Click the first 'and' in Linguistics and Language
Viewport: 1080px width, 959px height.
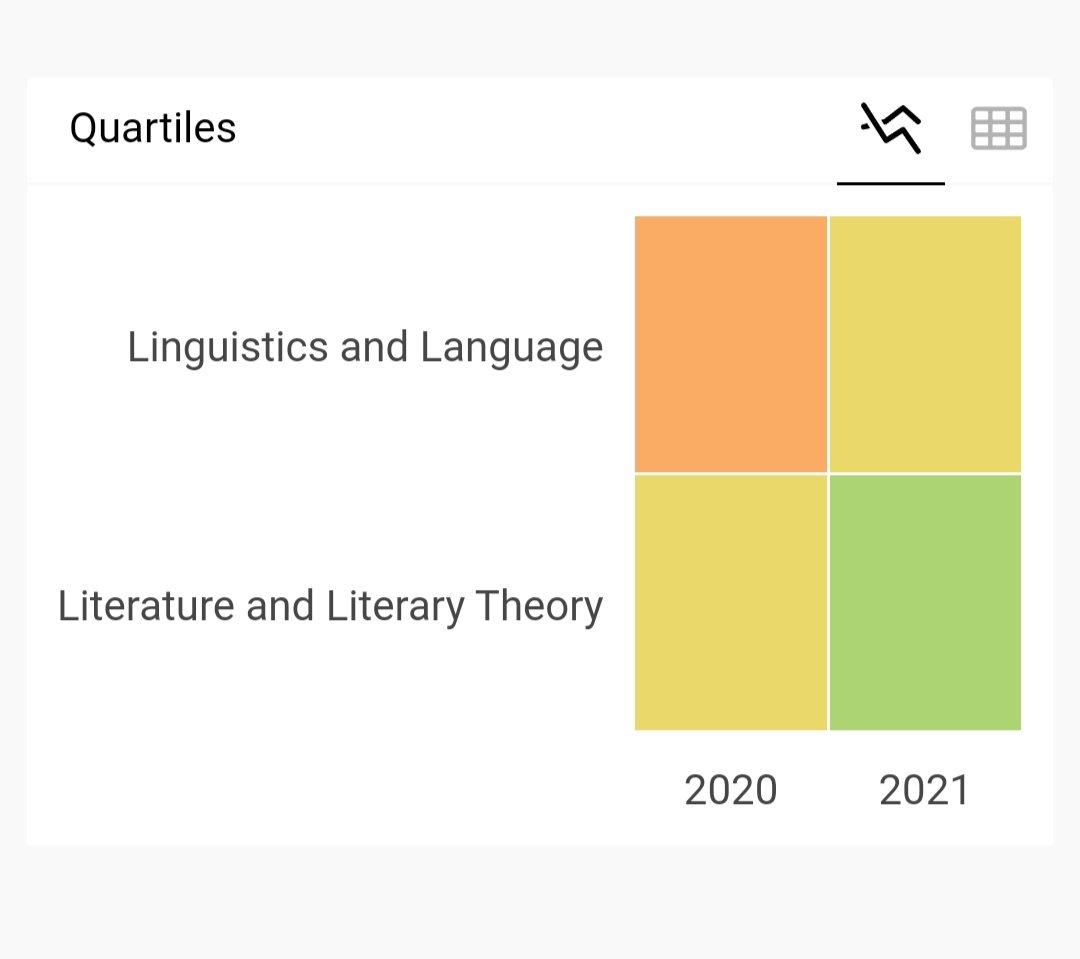[374, 347]
